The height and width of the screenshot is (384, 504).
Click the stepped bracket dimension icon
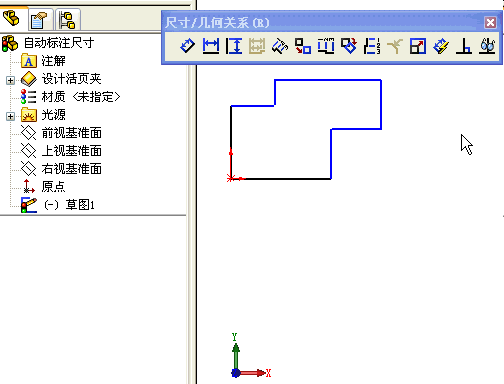point(326,46)
